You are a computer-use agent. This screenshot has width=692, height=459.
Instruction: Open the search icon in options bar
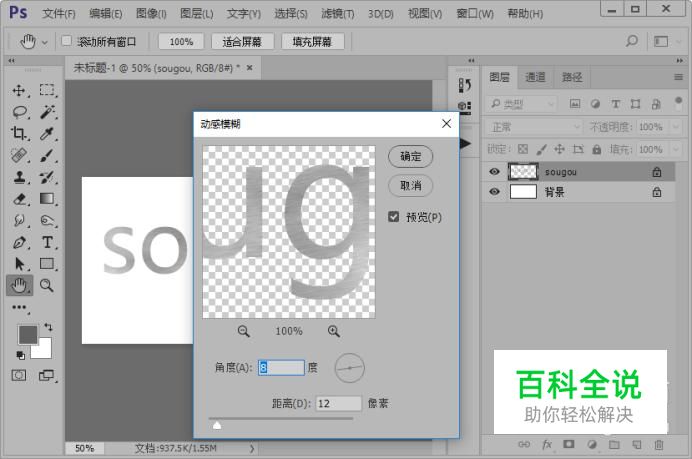click(x=632, y=41)
